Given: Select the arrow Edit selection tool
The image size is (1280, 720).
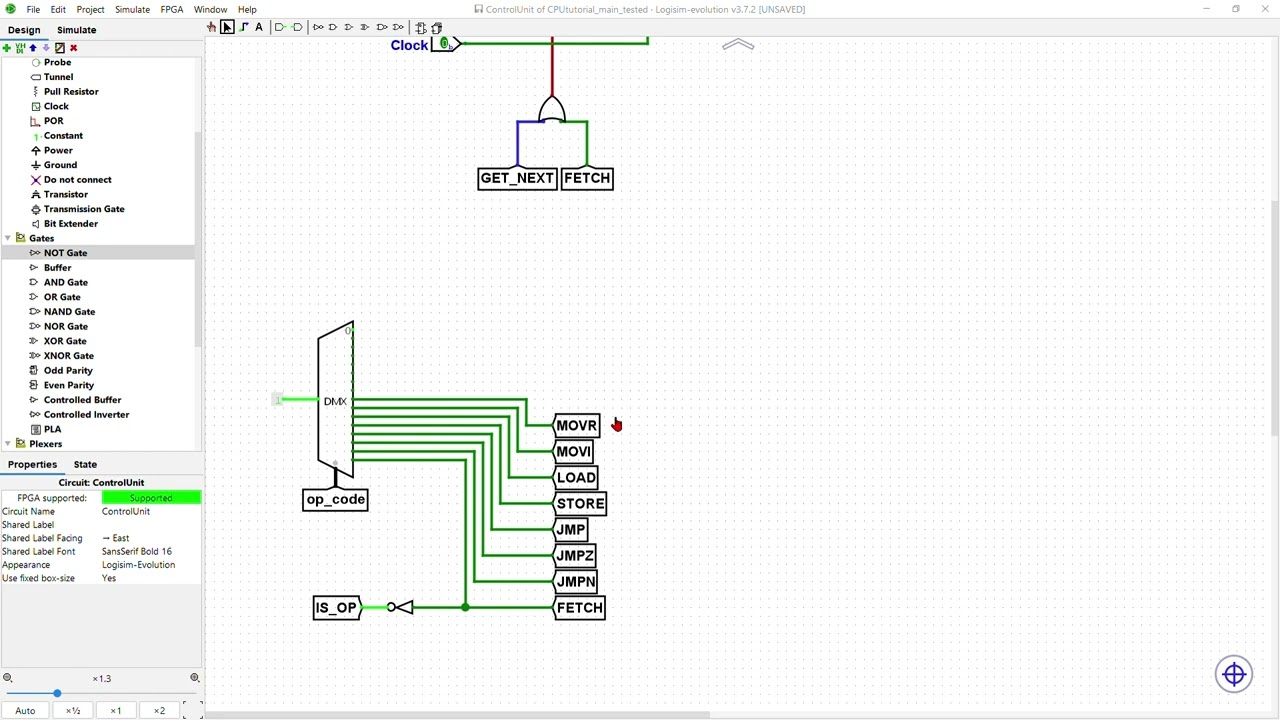Looking at the screenshot, I should tap(227, 27).
